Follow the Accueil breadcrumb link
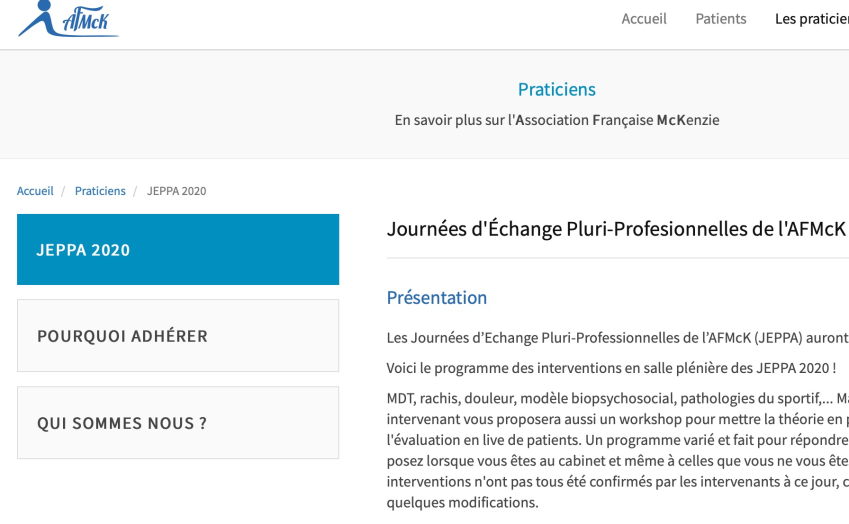Viewport: 849px width, 524px height. tap(35, 191)
